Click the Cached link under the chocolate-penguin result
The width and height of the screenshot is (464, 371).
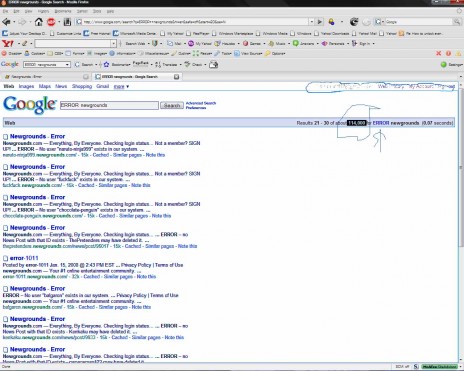click(107, 216)
